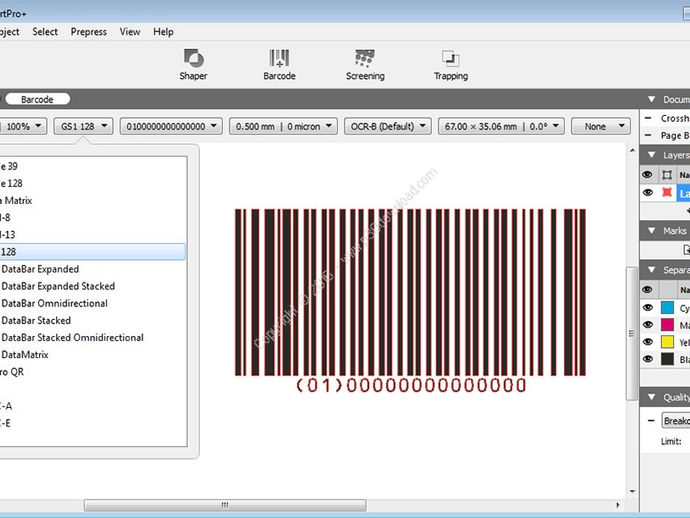Screen dimensions: 690x518
Task: Choose UPC-E in the barcode list
Action: (x=92, y=423)
